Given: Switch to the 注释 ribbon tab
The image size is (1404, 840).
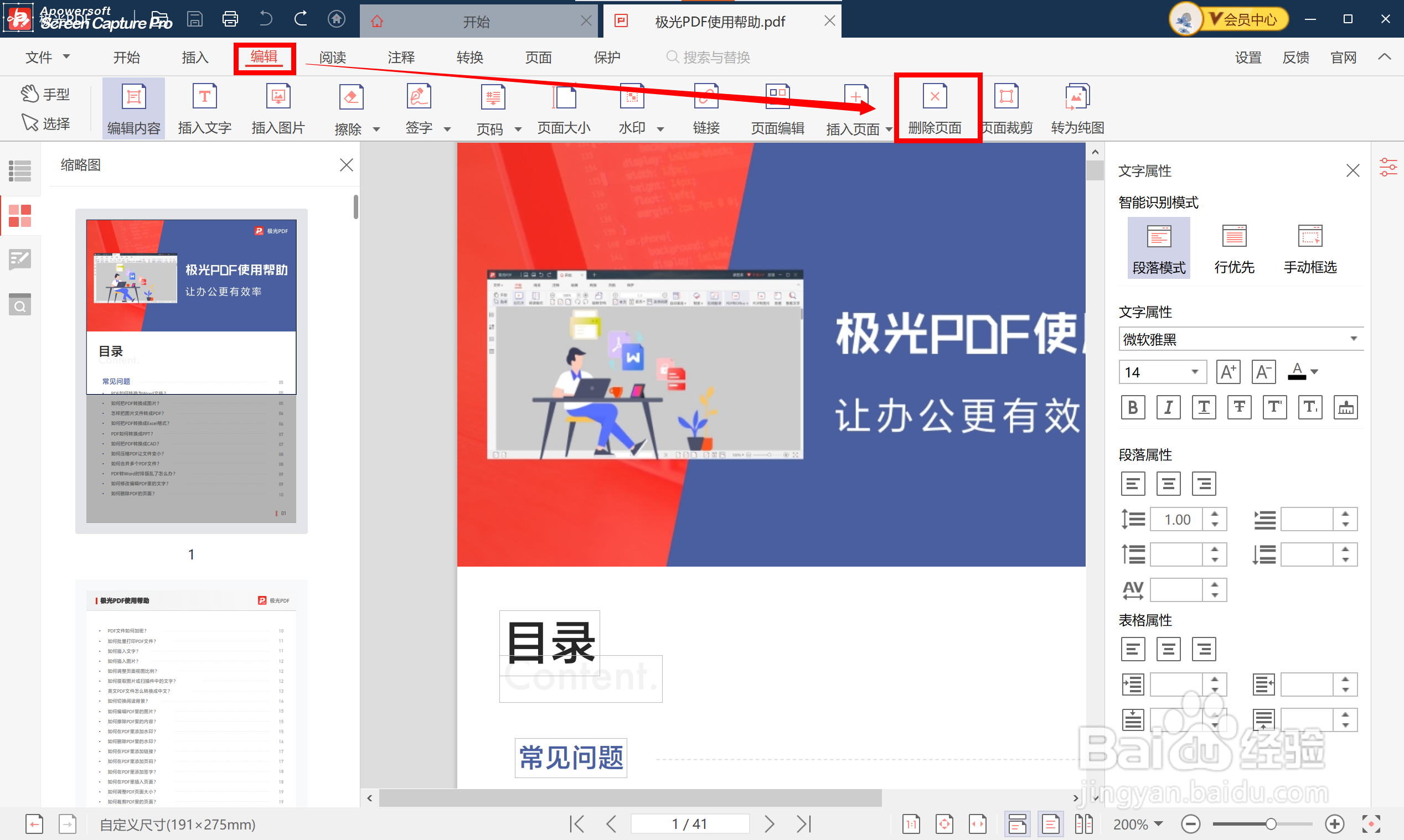Looking at the screenshot, I should (x=401, y=57).
